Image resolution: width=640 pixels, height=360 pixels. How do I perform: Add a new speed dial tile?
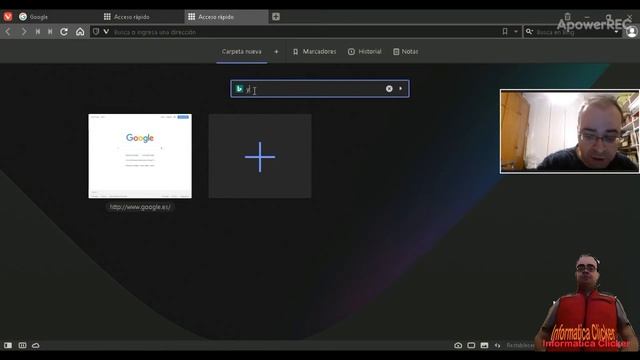click(260, 156)
